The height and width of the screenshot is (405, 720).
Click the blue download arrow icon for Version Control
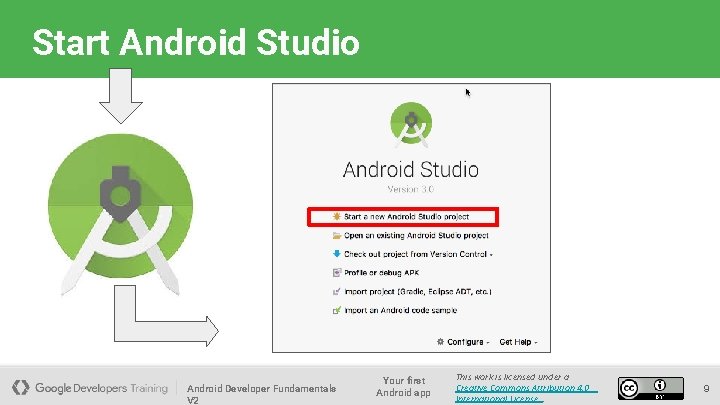tap(337, 254)
